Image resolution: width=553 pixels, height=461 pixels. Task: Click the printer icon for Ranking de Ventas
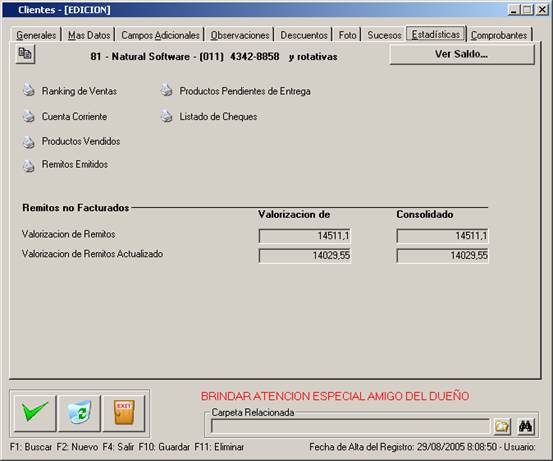[x=29, y=90]
